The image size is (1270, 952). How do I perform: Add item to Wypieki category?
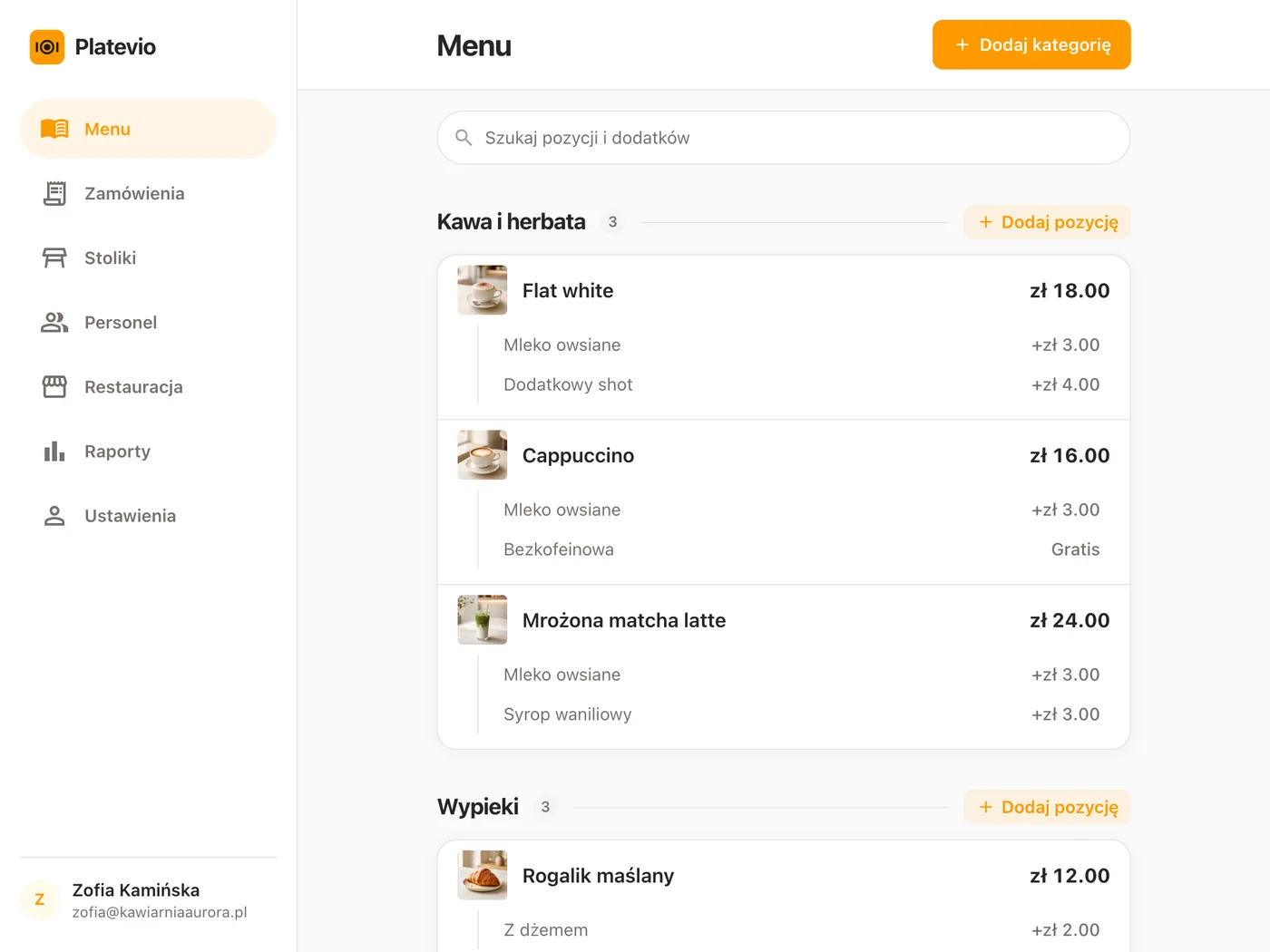(x=1047, y=807)
